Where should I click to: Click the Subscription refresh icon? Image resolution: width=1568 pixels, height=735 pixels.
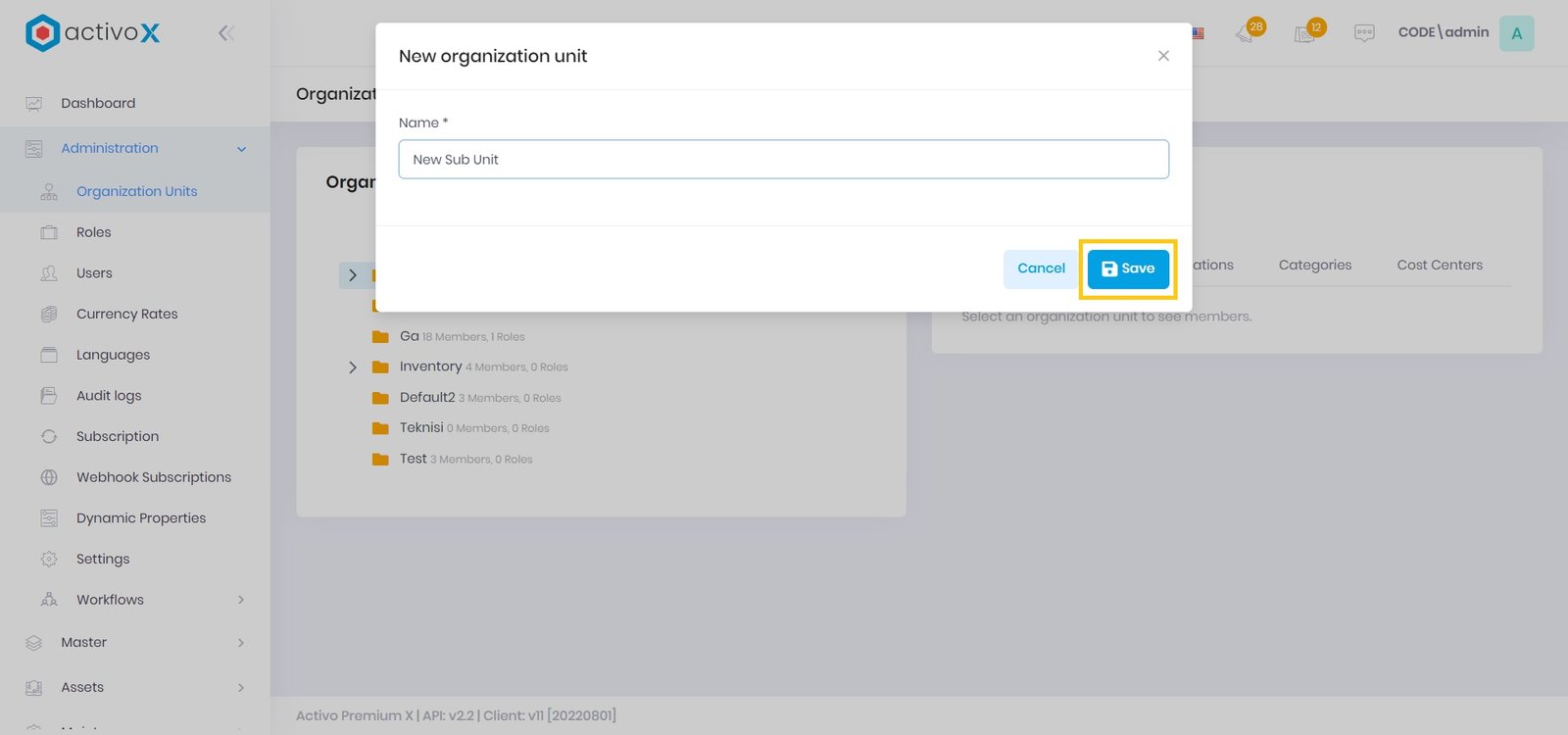tap(49, 436)
